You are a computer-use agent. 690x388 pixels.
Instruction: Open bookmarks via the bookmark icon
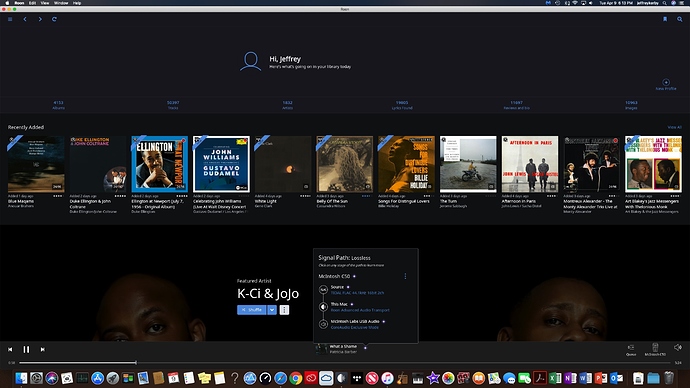click(x=665, y=19)
